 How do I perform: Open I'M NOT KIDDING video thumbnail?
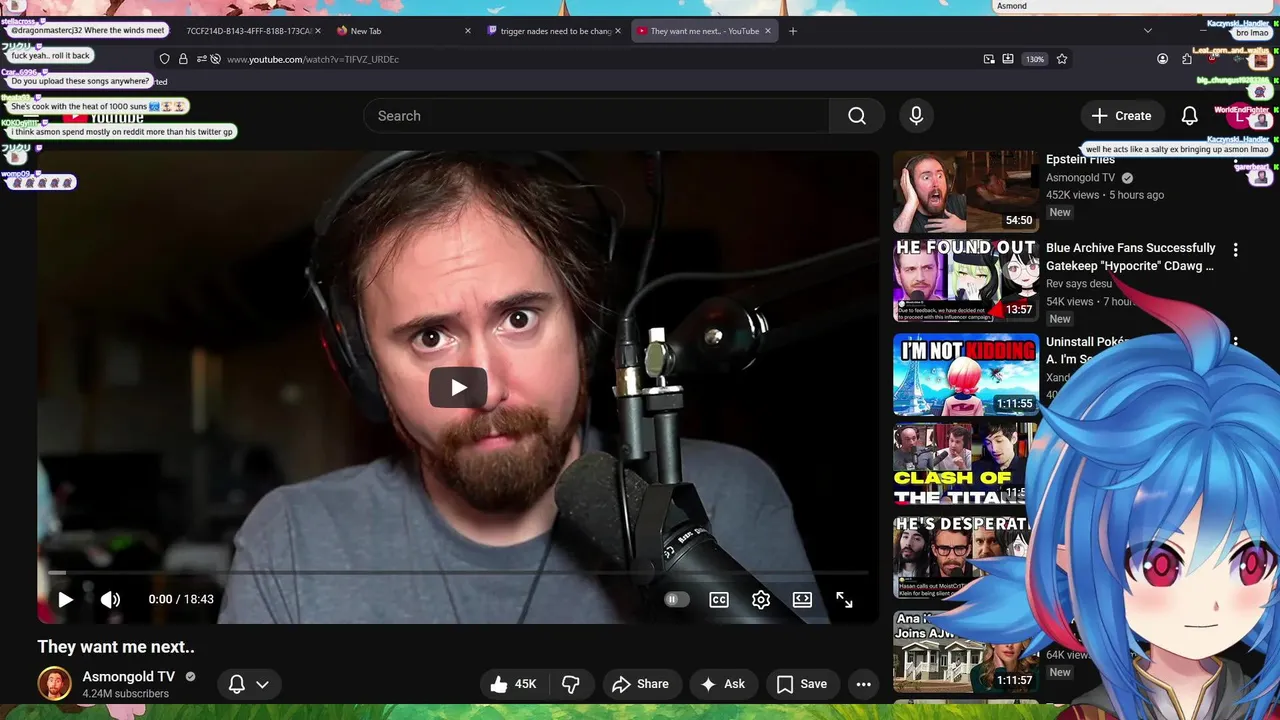(x=965, y=374)
